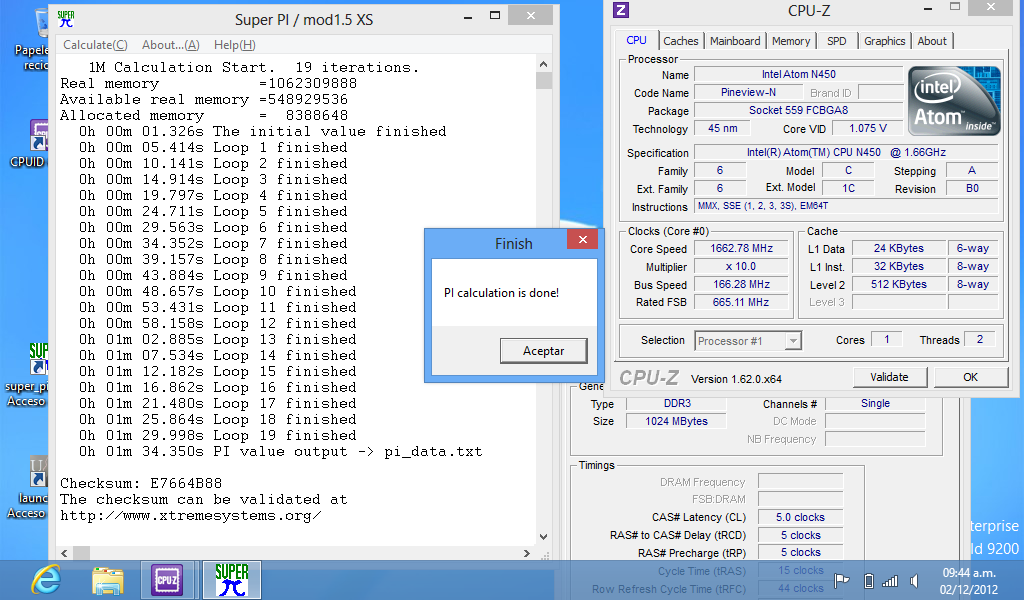The width and height of the screenshot is (1024, 600).
Task: Click the network signal tray icon
Action: [890, 580]
